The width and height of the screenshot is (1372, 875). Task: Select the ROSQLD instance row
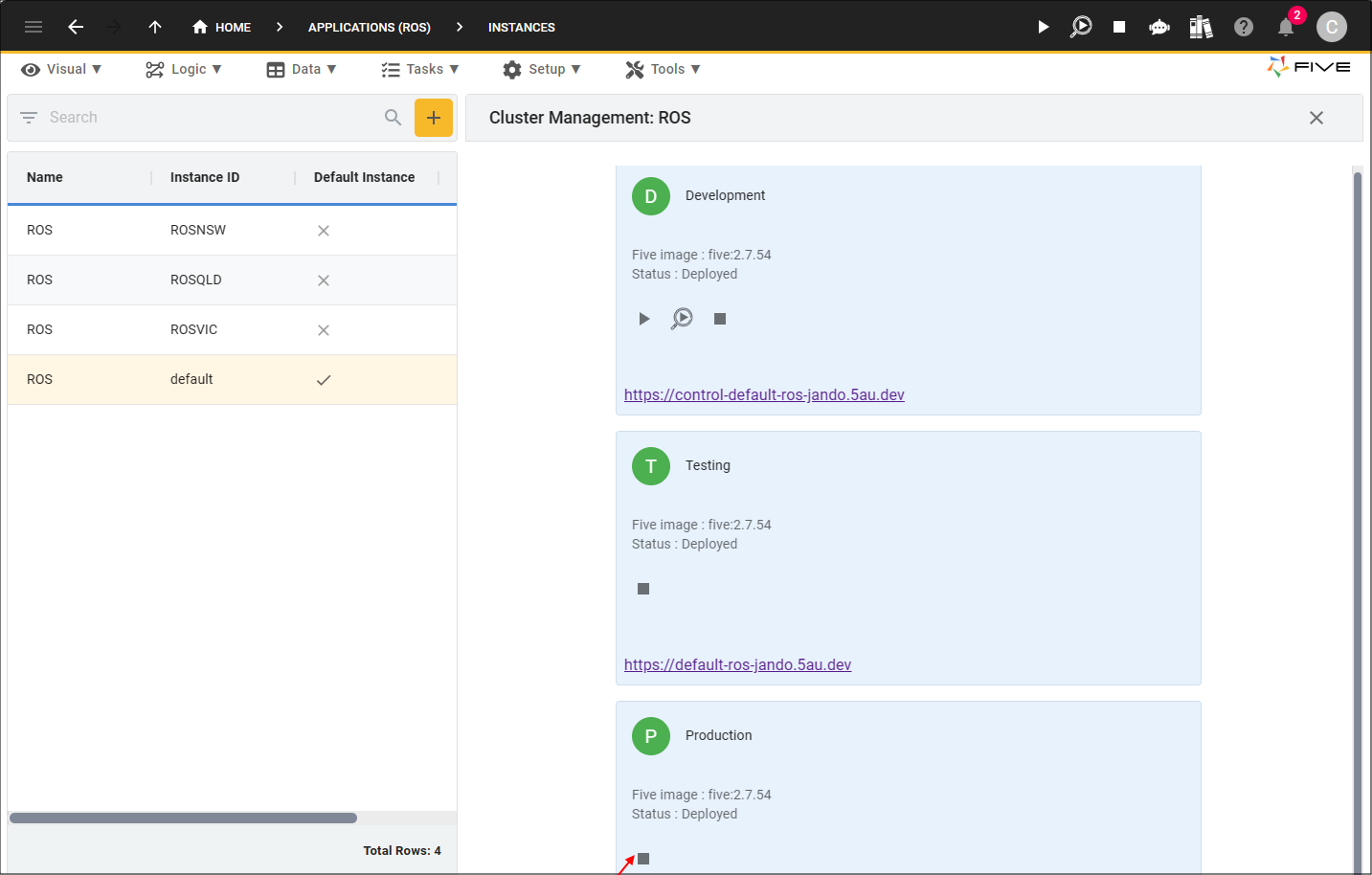pos(232,280)
